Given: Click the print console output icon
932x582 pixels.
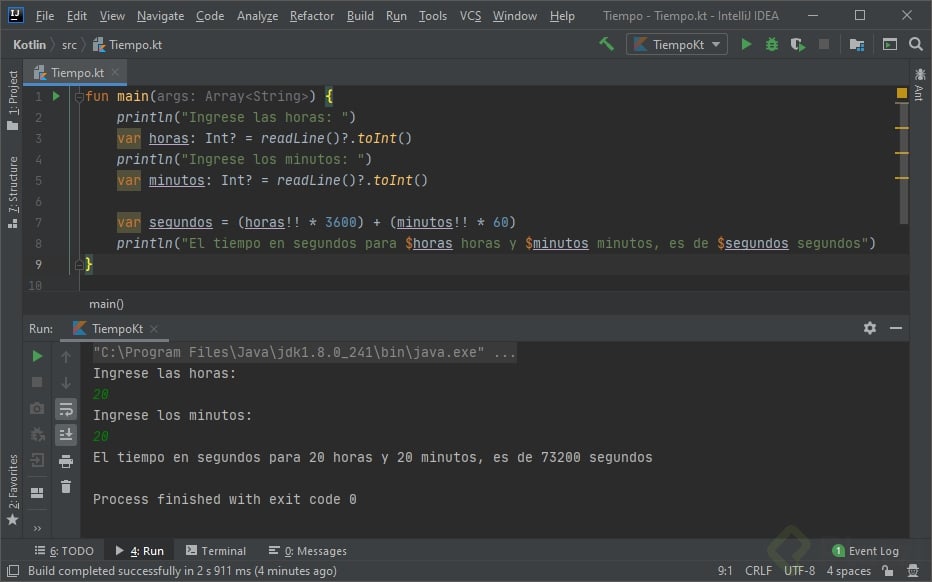Looking at the screenshot, I should tap(66, 461).
